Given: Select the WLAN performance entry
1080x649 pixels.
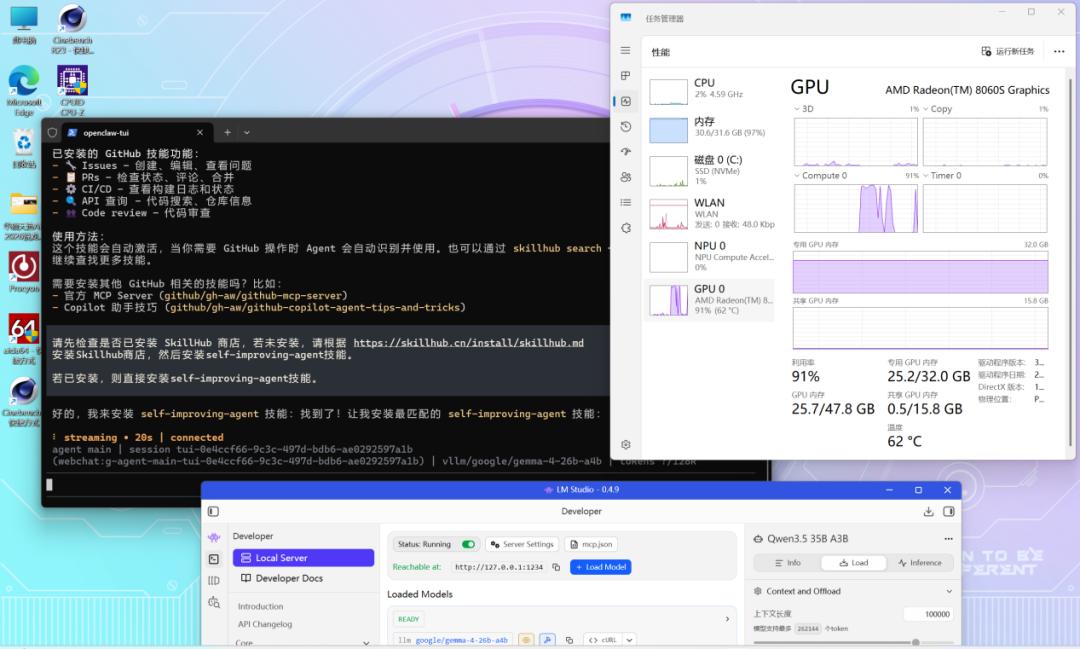Looking at the screenshot, I should point(710,213).
